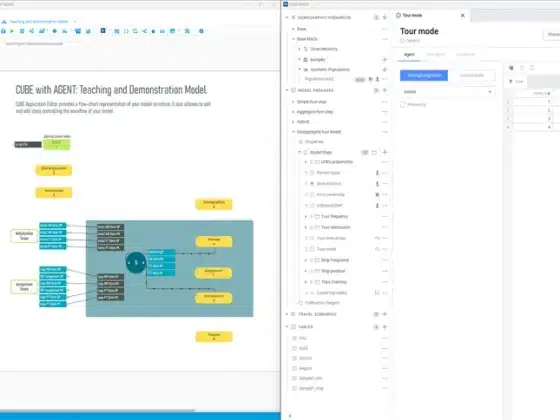560x420 pixels.
Task: Click the green box in the flowchart
Action: pyautogui.click(x=56, y=144)
